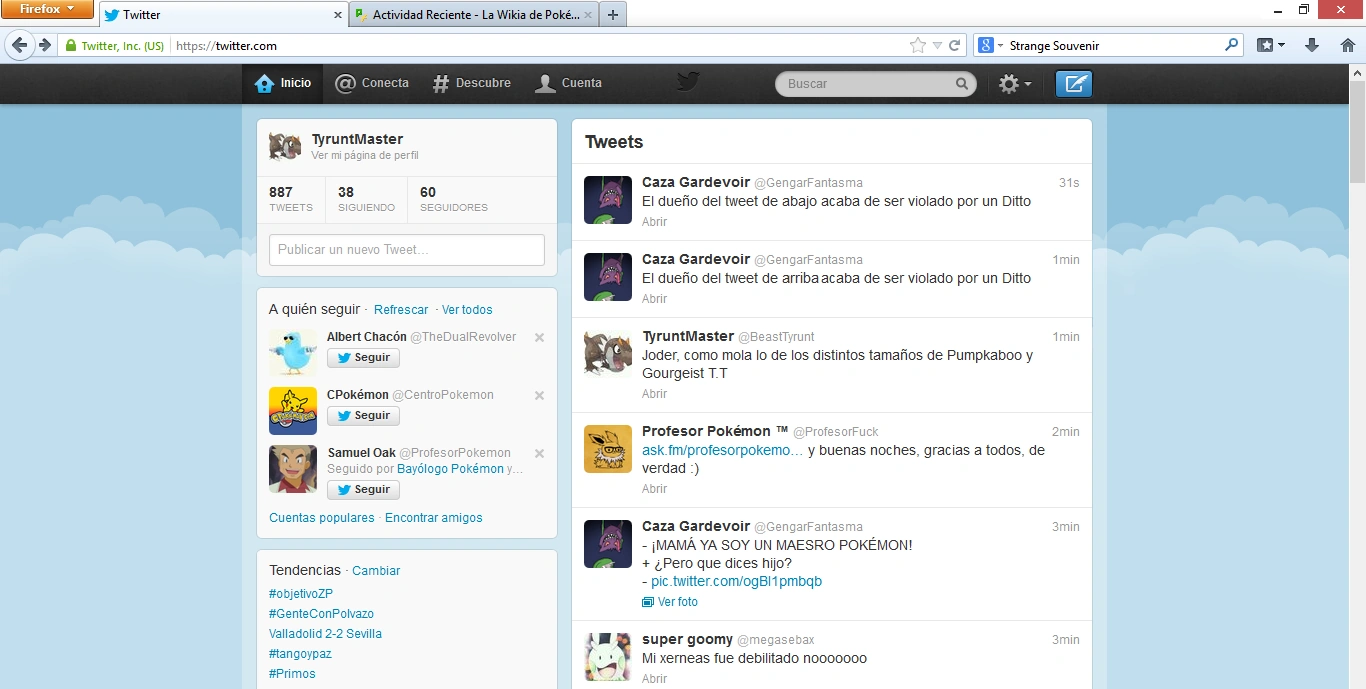Go back one page in browser
Image resolution: width=1366 pixels, height=689 pixels.
click(19, 45)
